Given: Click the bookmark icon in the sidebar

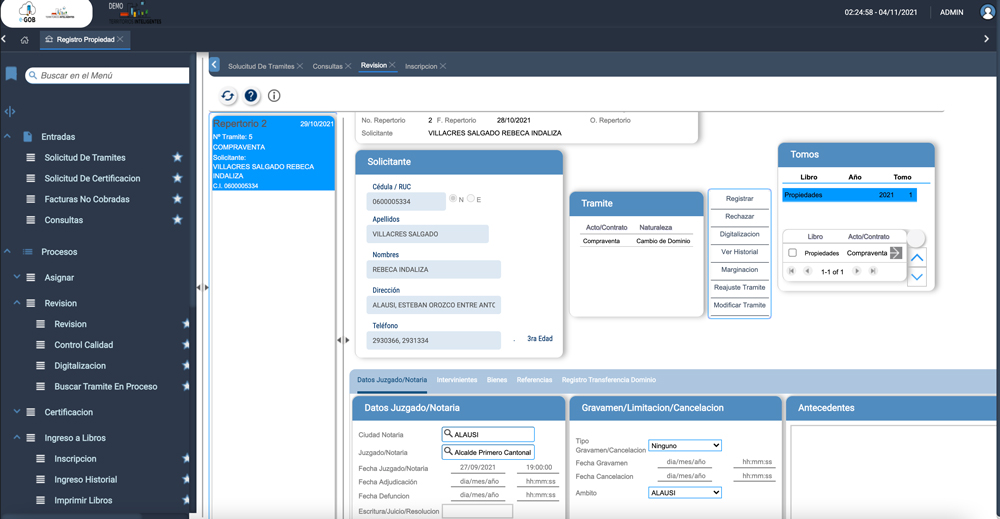Looking at the screenshot, I should (11, 75).
